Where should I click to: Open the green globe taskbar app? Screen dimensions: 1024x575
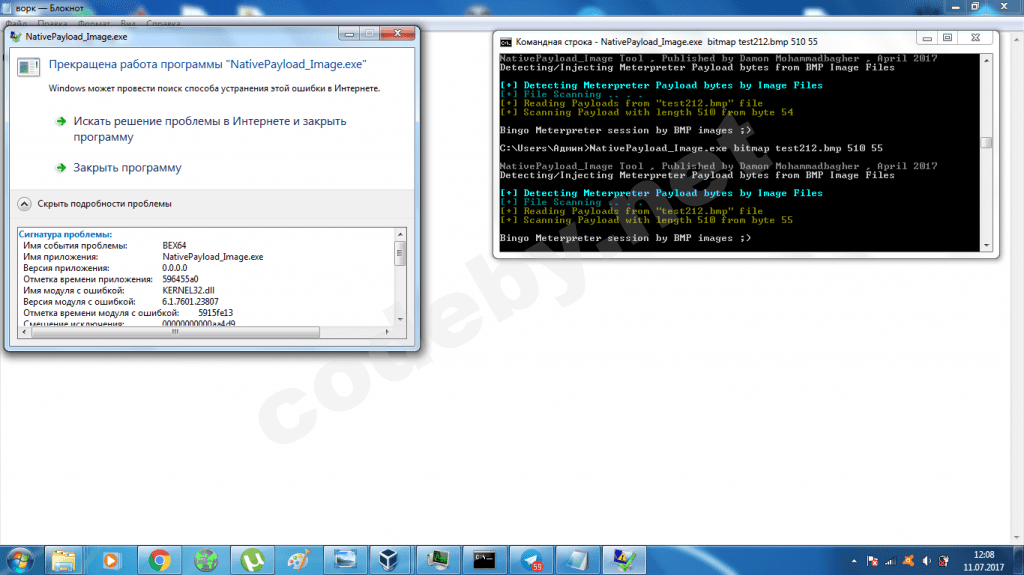point(206,561)
